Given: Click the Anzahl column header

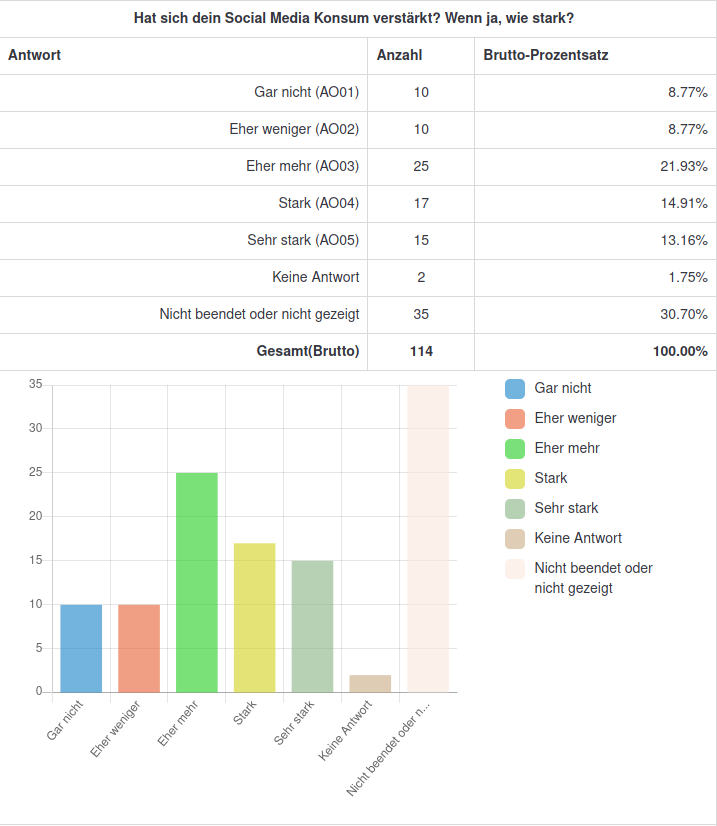Looking at the screenshot, I should [x=399, y=56].
